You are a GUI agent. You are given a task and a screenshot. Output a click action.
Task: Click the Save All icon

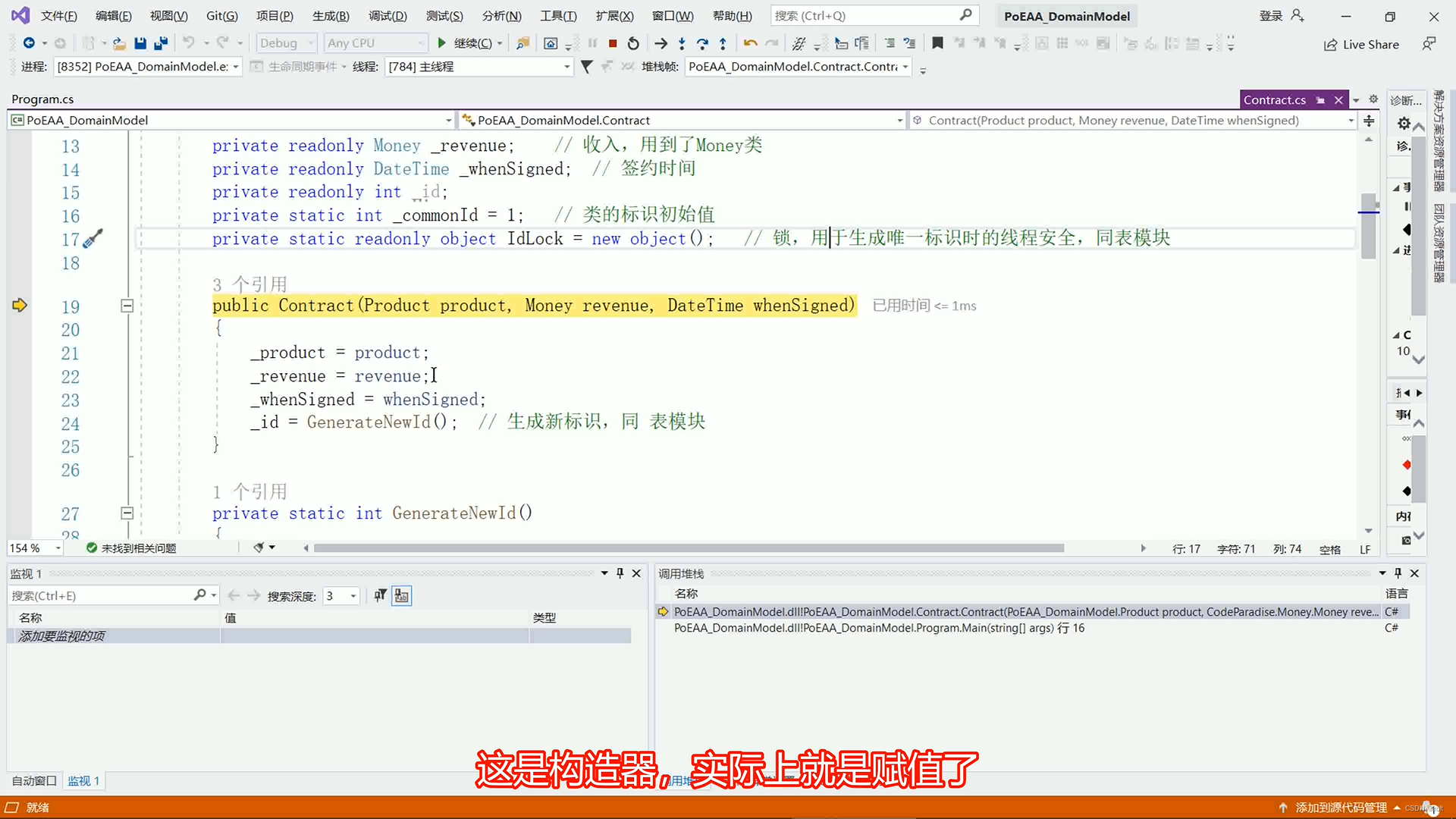(x=160, y=43)
